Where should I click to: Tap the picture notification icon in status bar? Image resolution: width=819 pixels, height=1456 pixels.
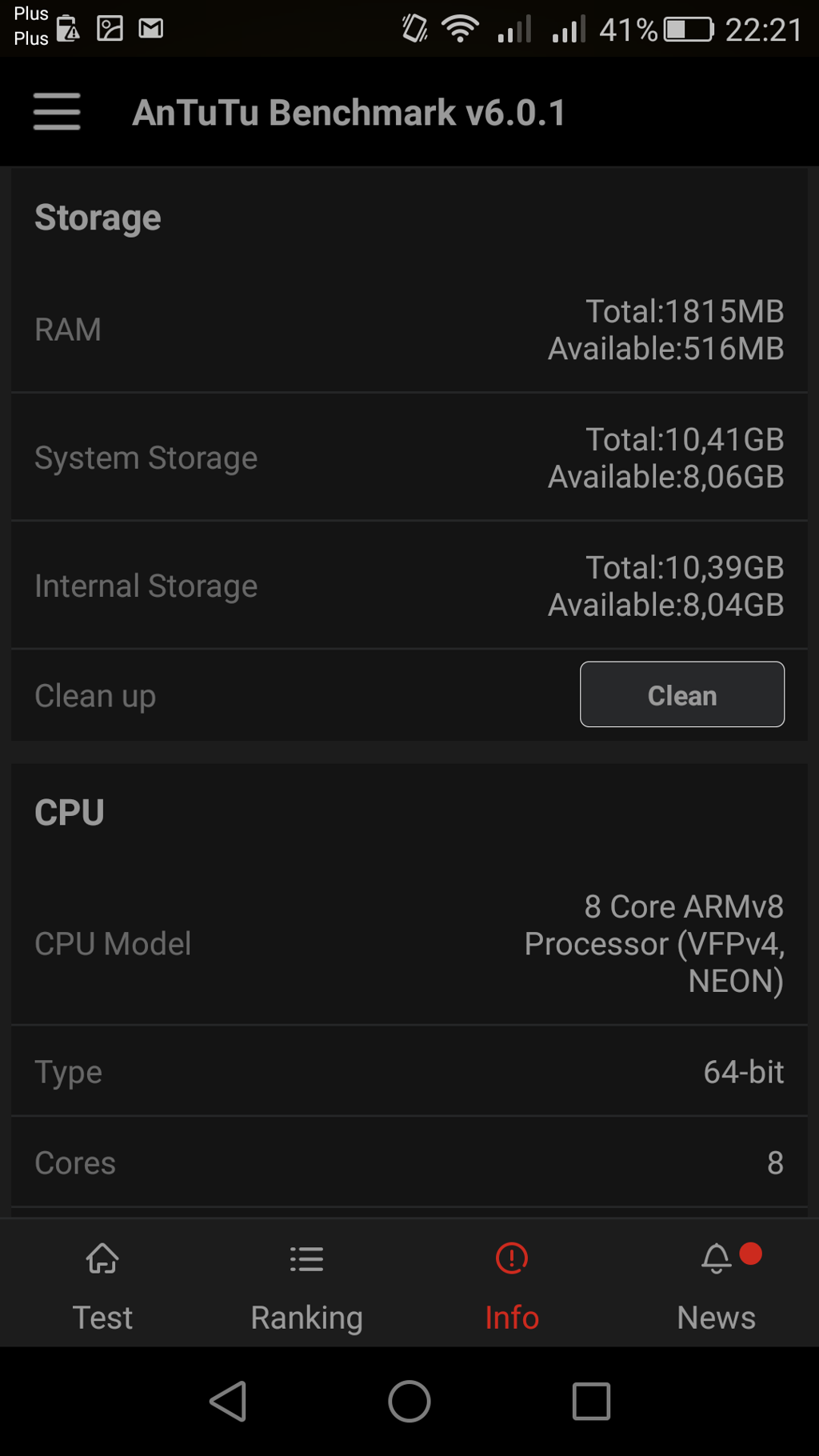[x=110, y=29]
